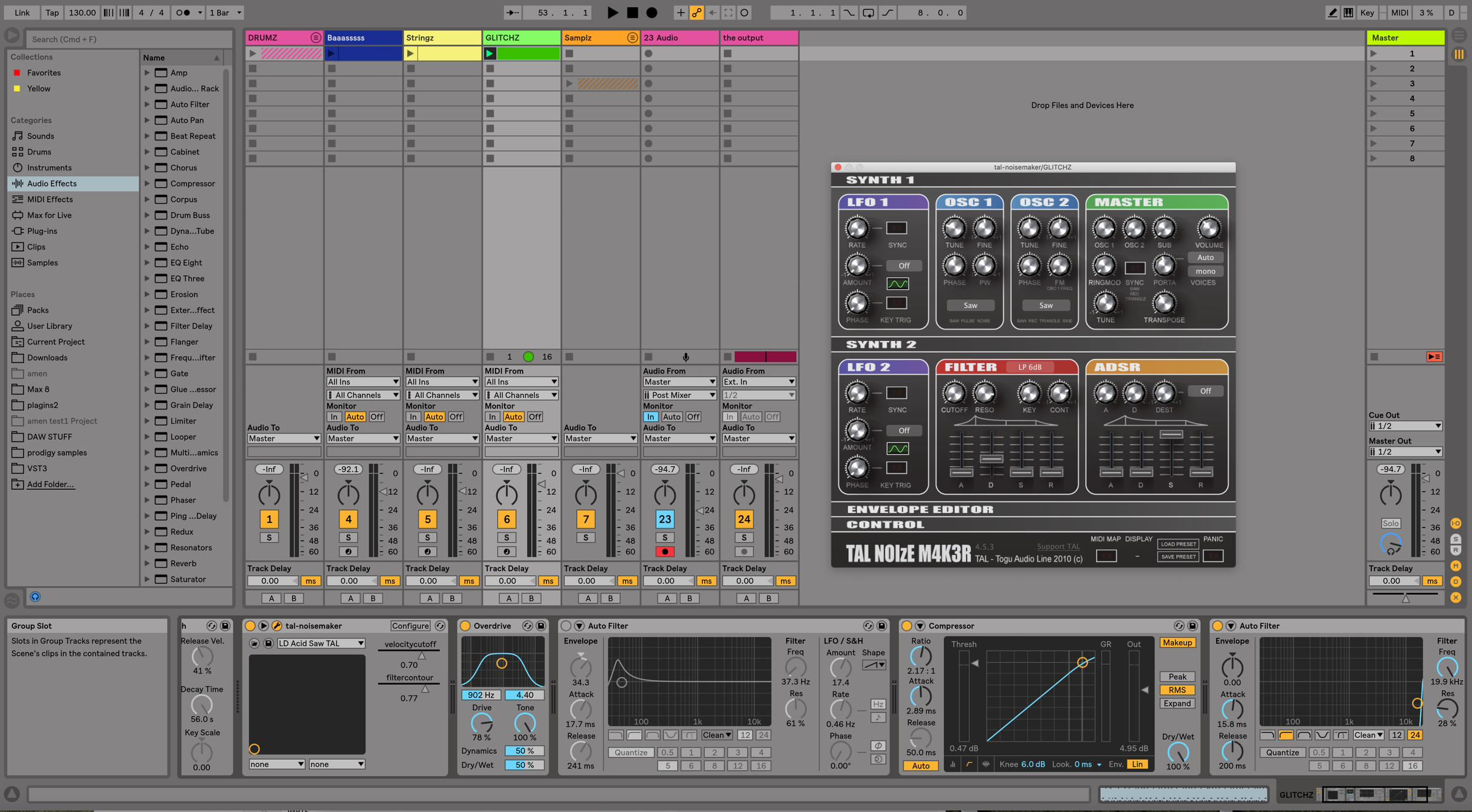Enable Draw Mode pencil icon
Screen dimensions: 1472x812
1332,12
